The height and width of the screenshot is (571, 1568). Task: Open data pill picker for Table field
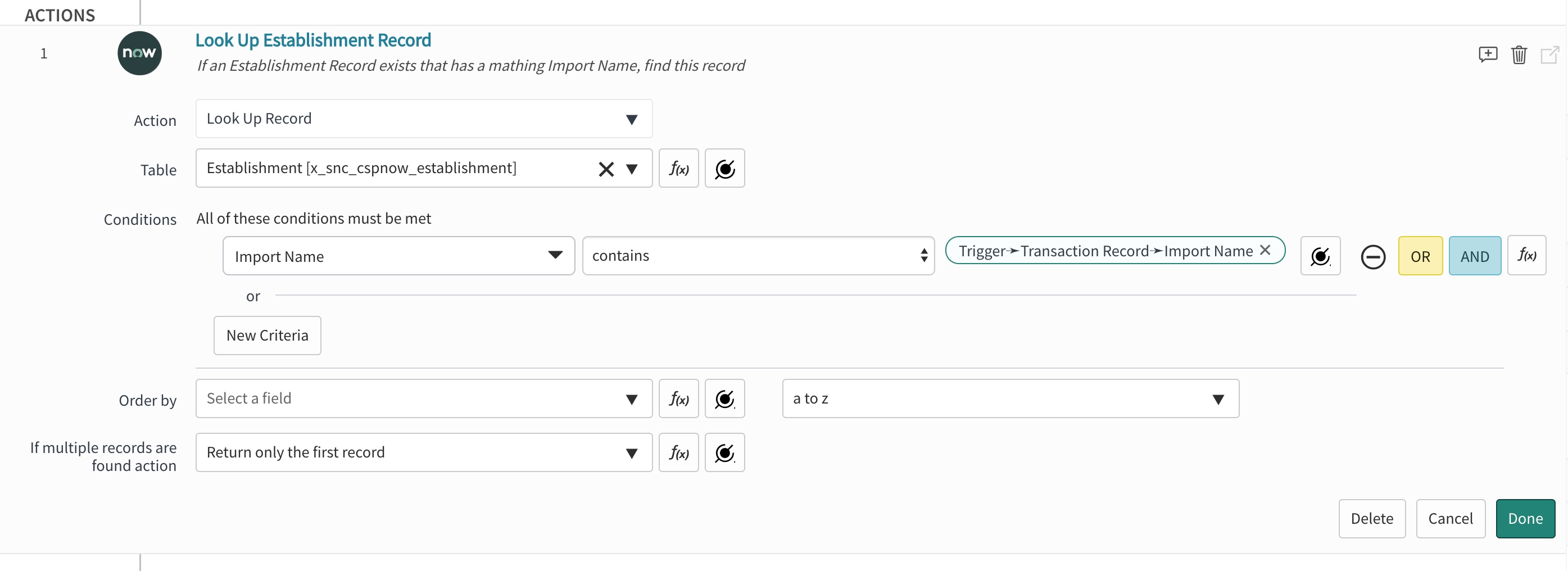click(x=724, y=169)
